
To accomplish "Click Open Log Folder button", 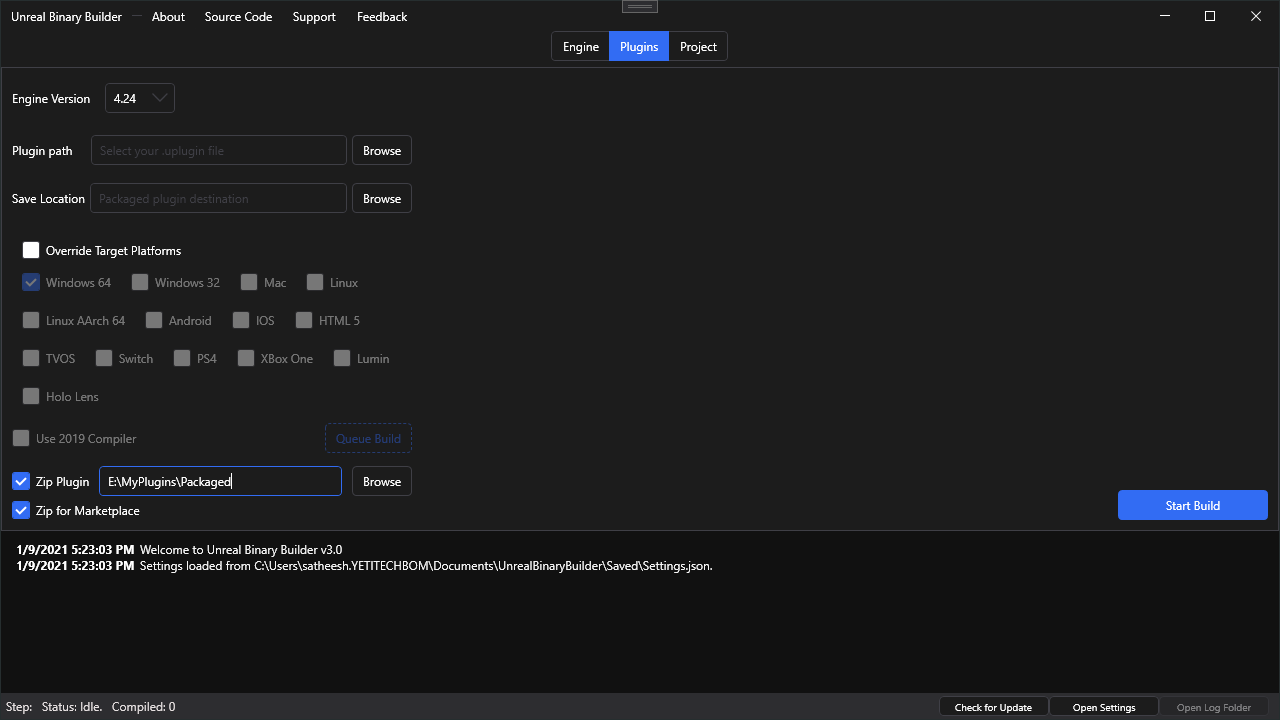I will coord(1214,707).
